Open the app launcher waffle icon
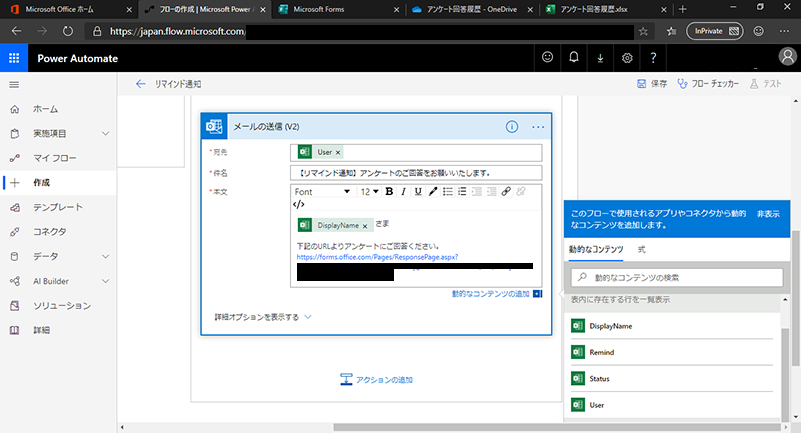801x433 pixels. (x=14, y=58)
